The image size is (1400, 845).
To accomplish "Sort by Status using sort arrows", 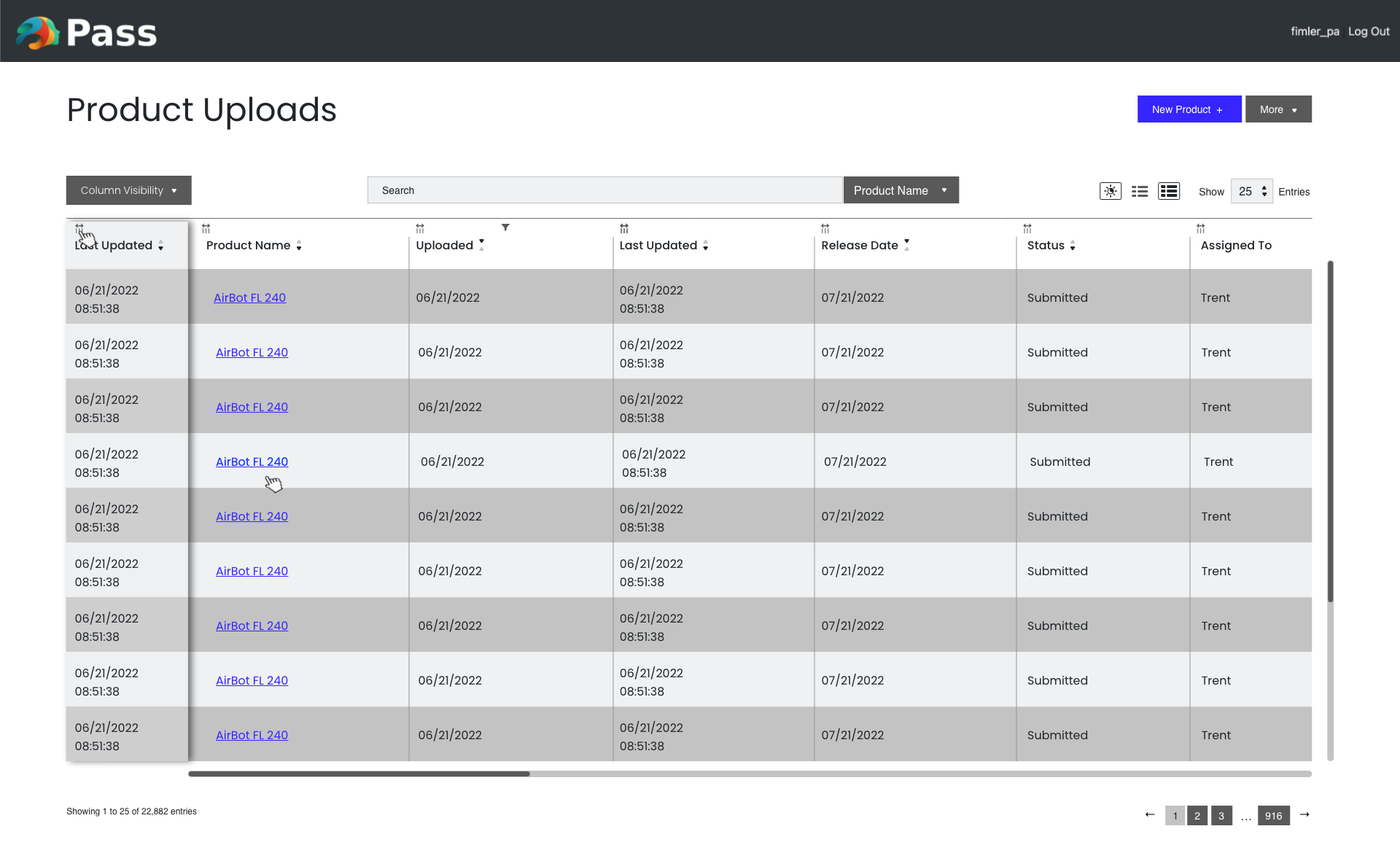I will click(x=1073, y=246).
